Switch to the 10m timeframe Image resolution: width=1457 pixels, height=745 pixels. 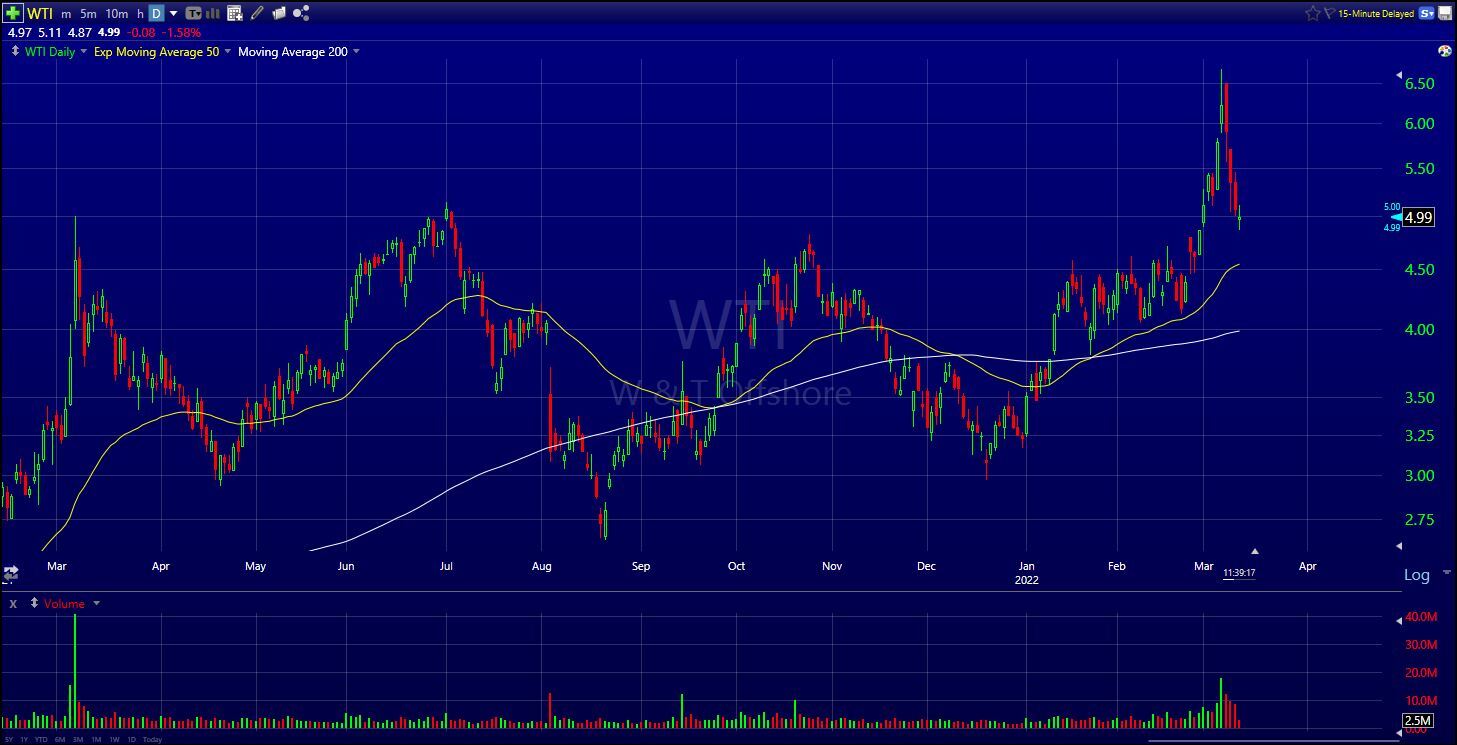coord(117,14)
